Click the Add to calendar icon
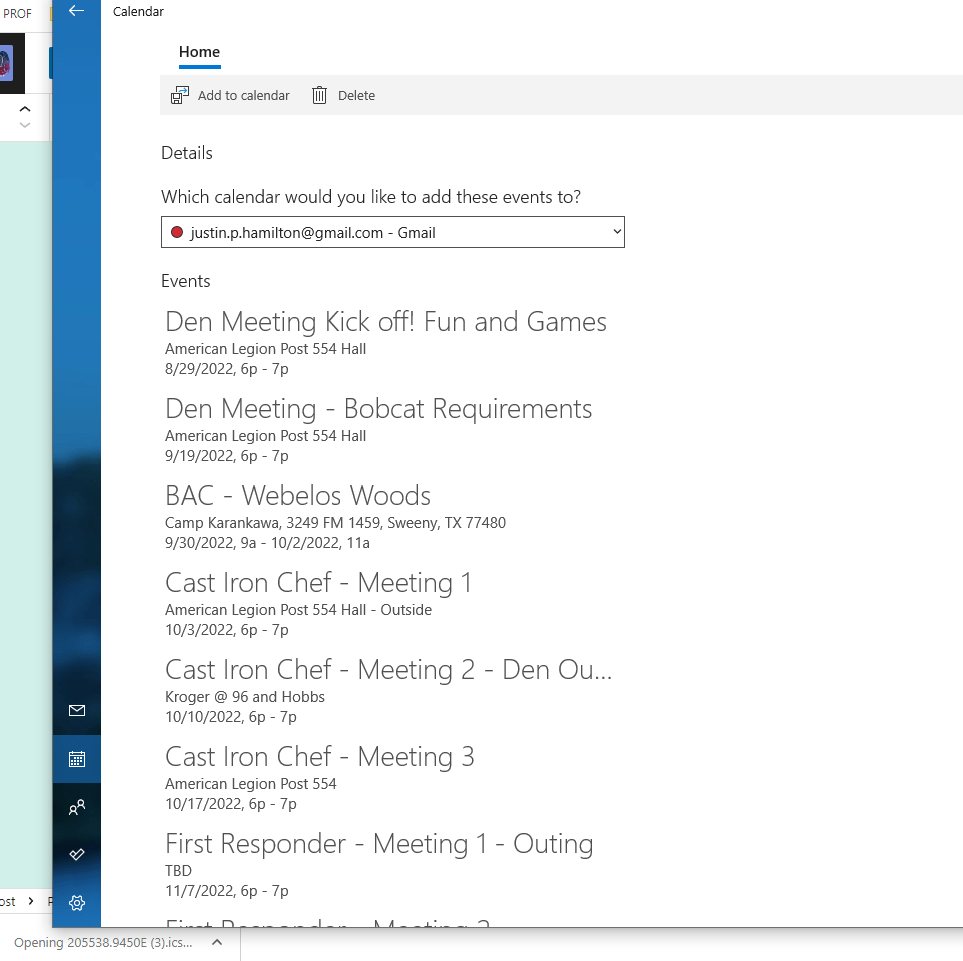This screenshot has height=961, width=963. pos(180,96)
